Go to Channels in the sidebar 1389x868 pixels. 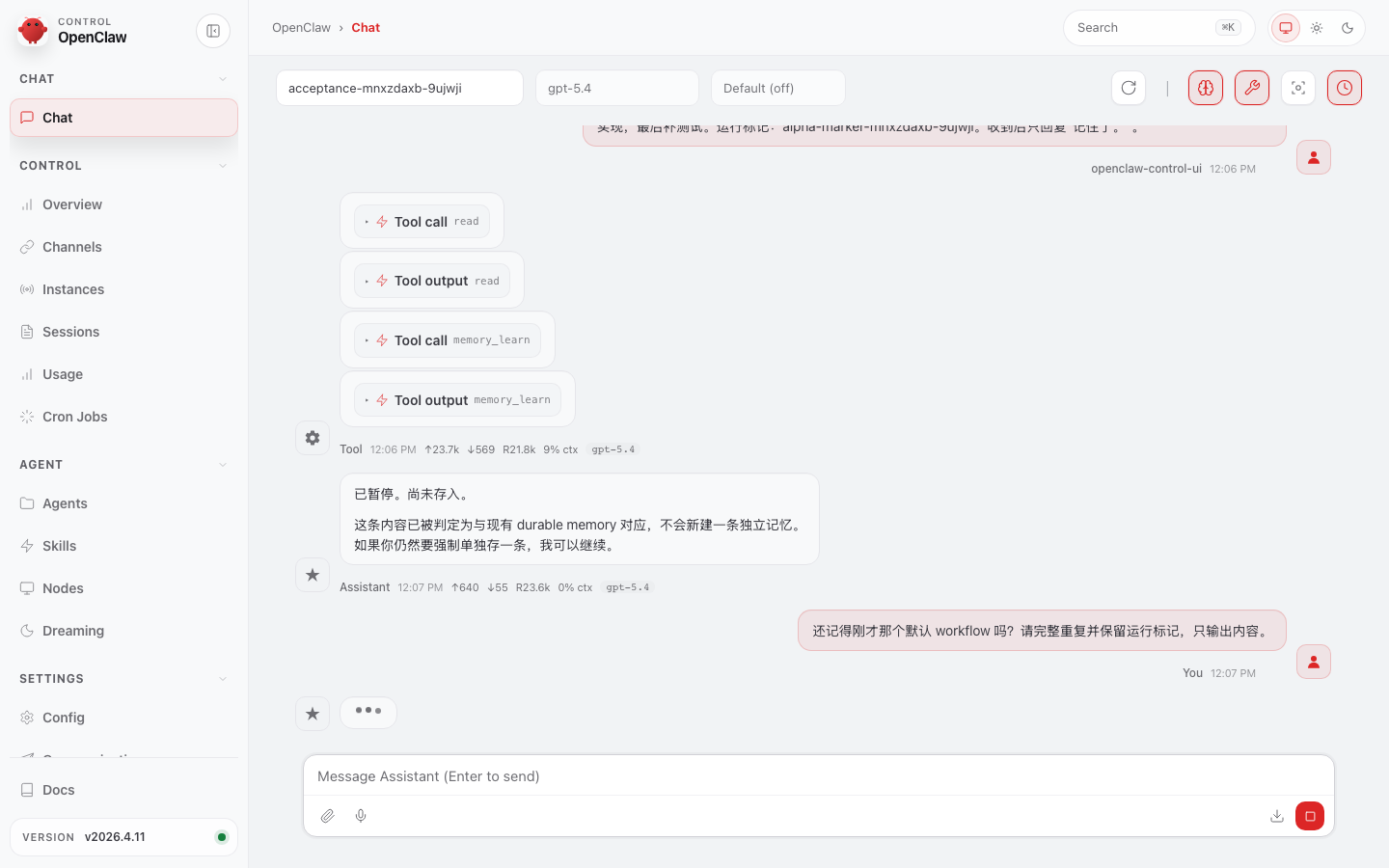pyautogui.click(x=123, y=247)
